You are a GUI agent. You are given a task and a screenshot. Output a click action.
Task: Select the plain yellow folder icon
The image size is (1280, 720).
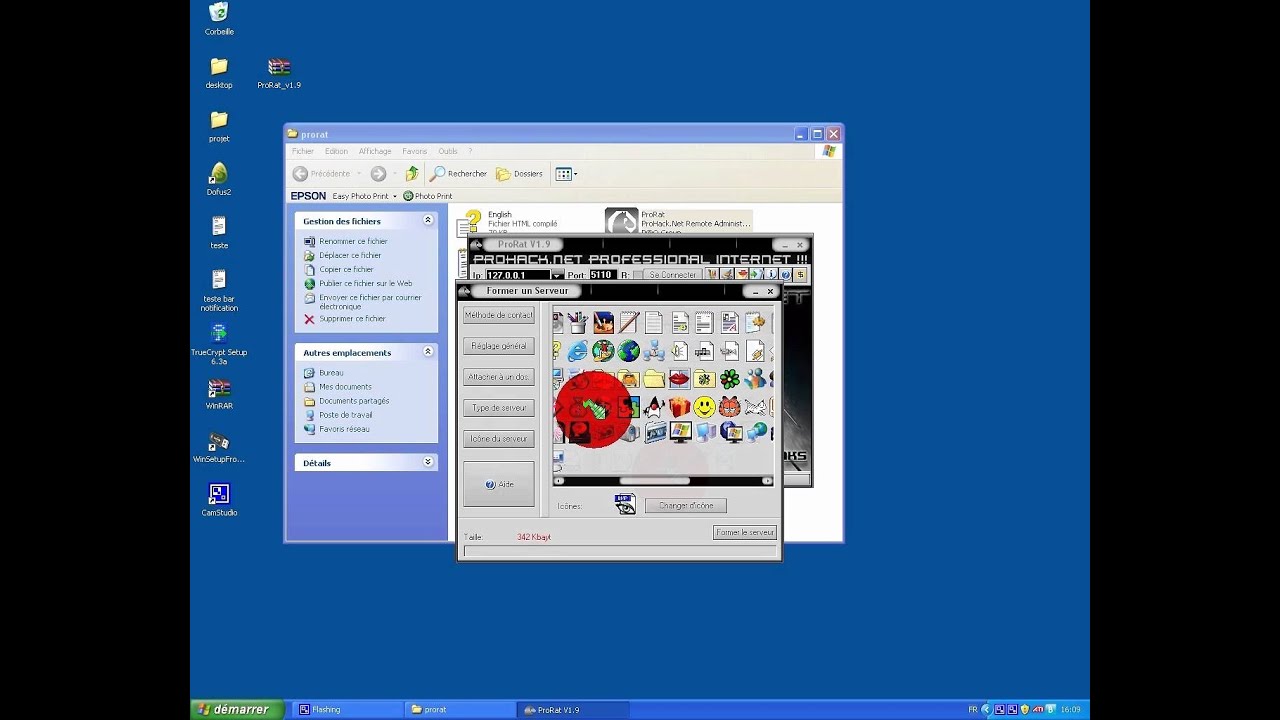pos(654,379)
